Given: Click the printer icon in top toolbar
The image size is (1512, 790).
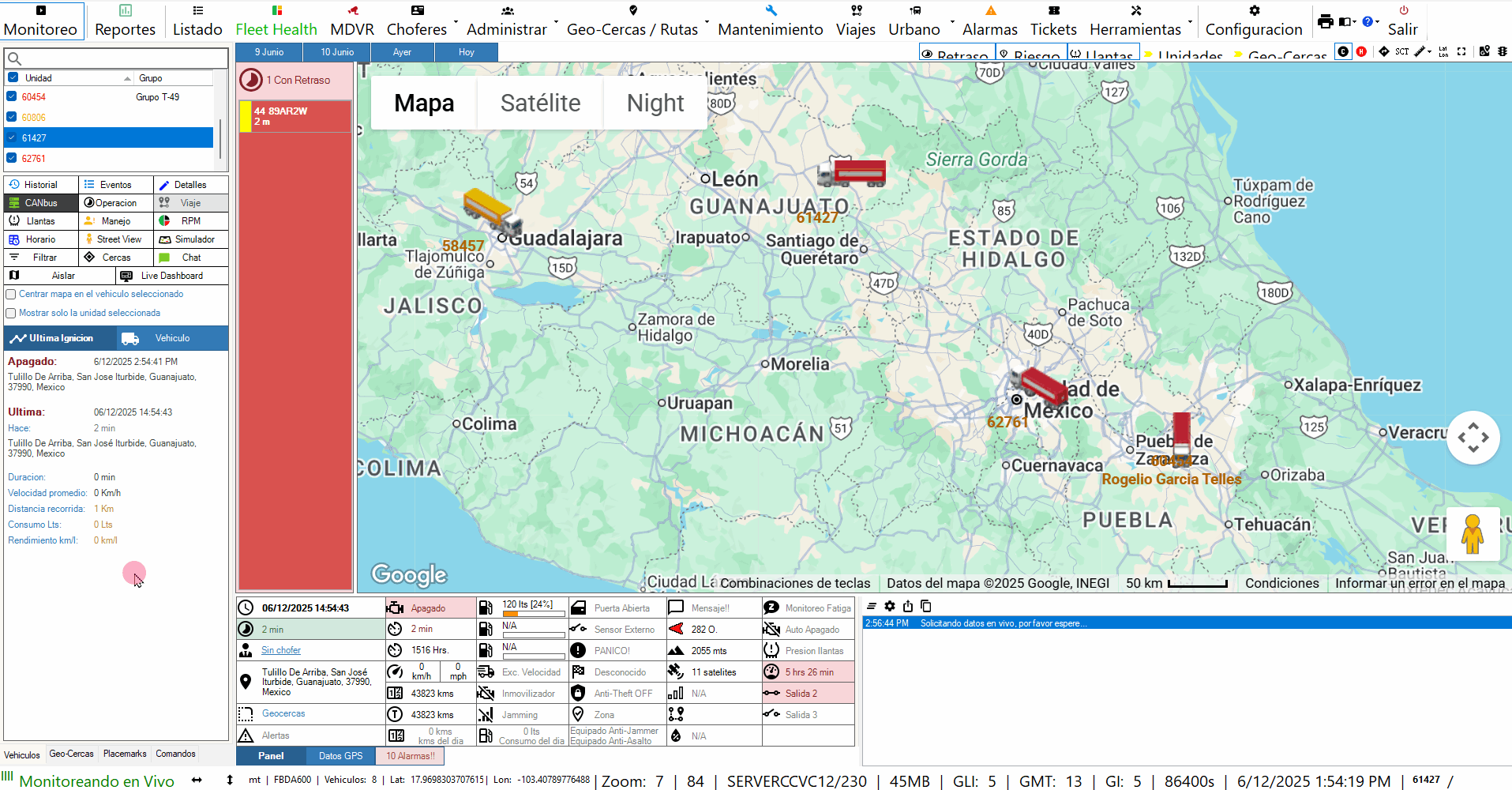Looking at the screenshot, I should tap(1326, 21).
